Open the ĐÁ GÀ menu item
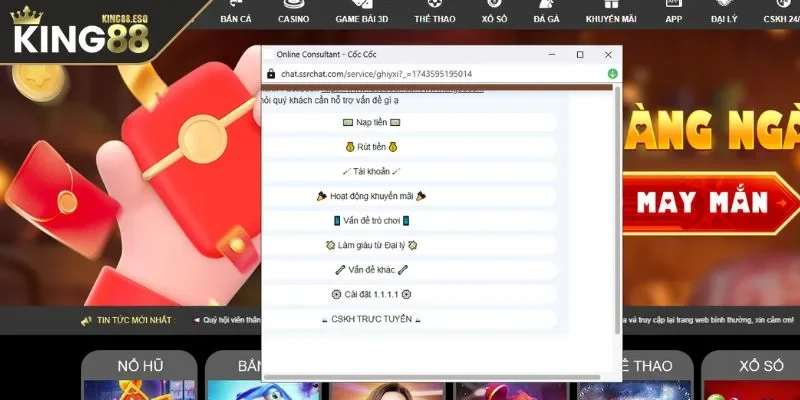 (546, 12)
